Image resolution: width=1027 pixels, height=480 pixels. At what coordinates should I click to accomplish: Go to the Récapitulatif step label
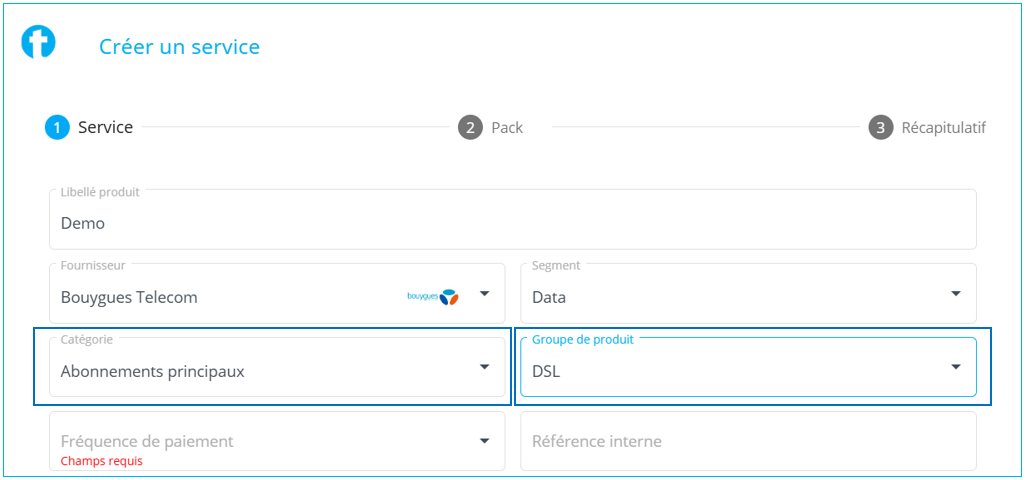tap(943, 128)
